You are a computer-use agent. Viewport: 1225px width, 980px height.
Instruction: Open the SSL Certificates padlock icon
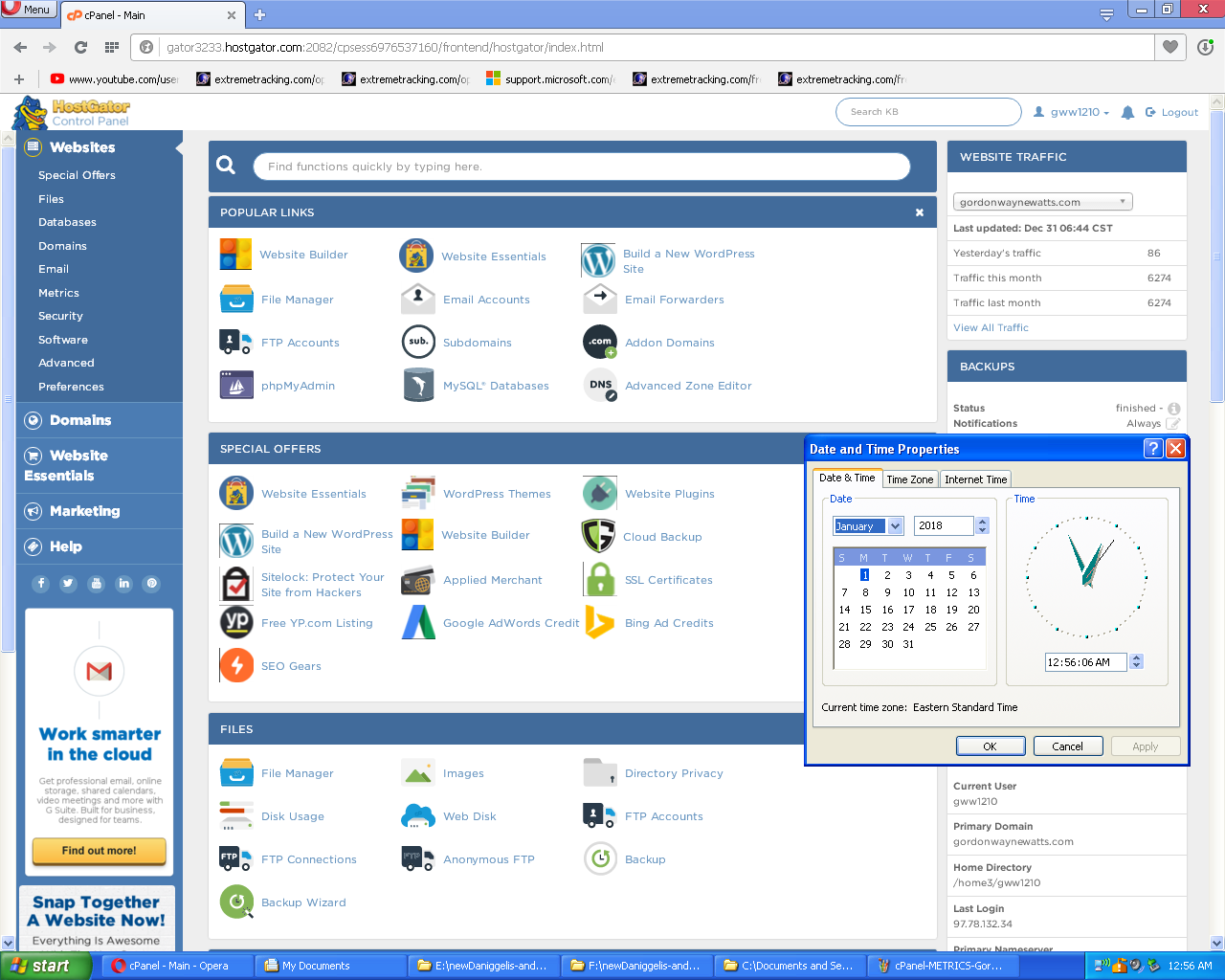(x=600, y=579)
